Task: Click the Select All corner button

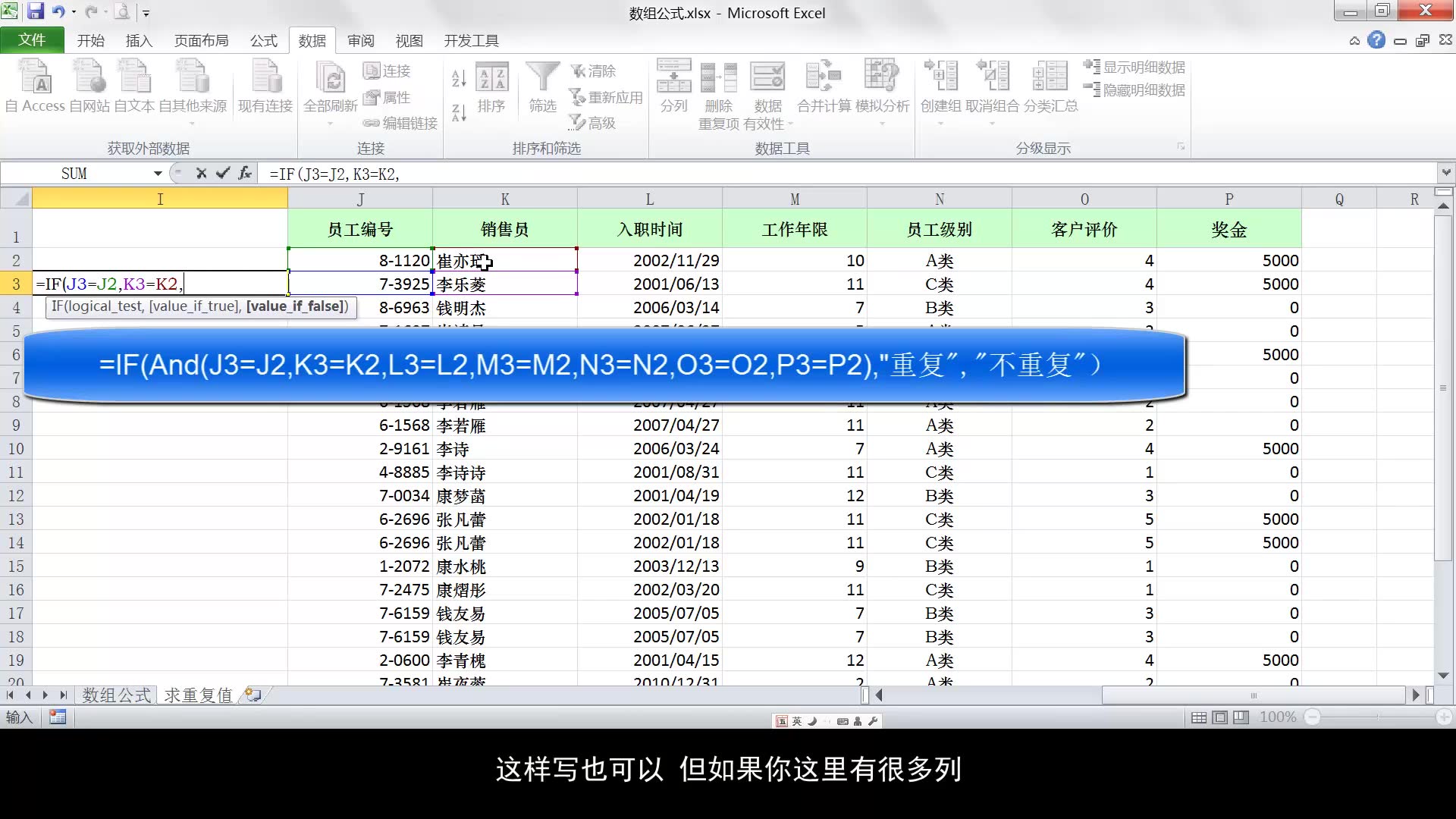Action: (16, 199)
